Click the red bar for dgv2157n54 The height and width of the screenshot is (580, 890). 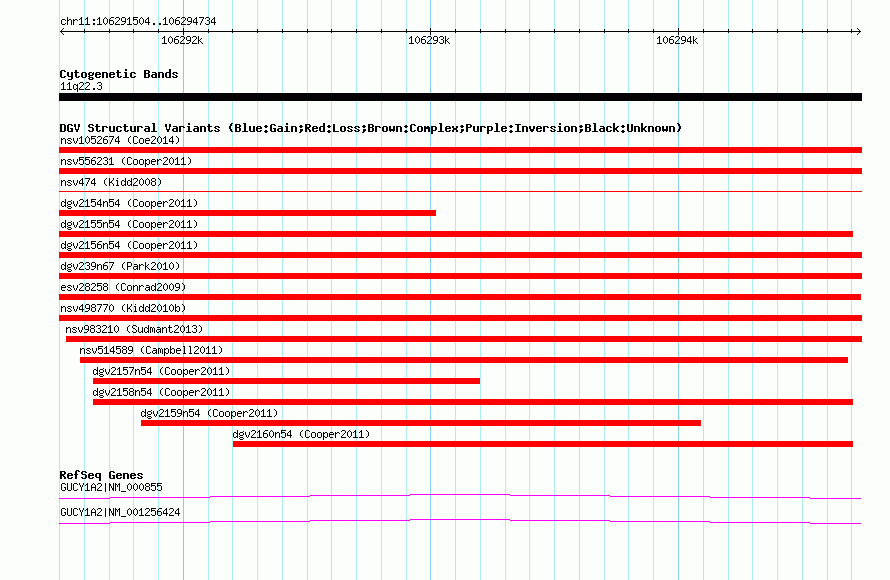click(286, 381)
